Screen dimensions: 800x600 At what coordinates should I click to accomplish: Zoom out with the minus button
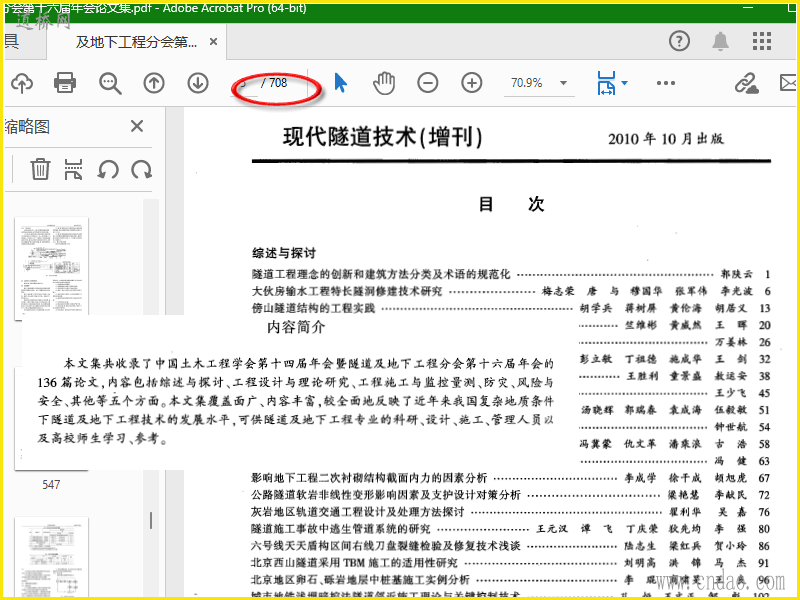428,83
